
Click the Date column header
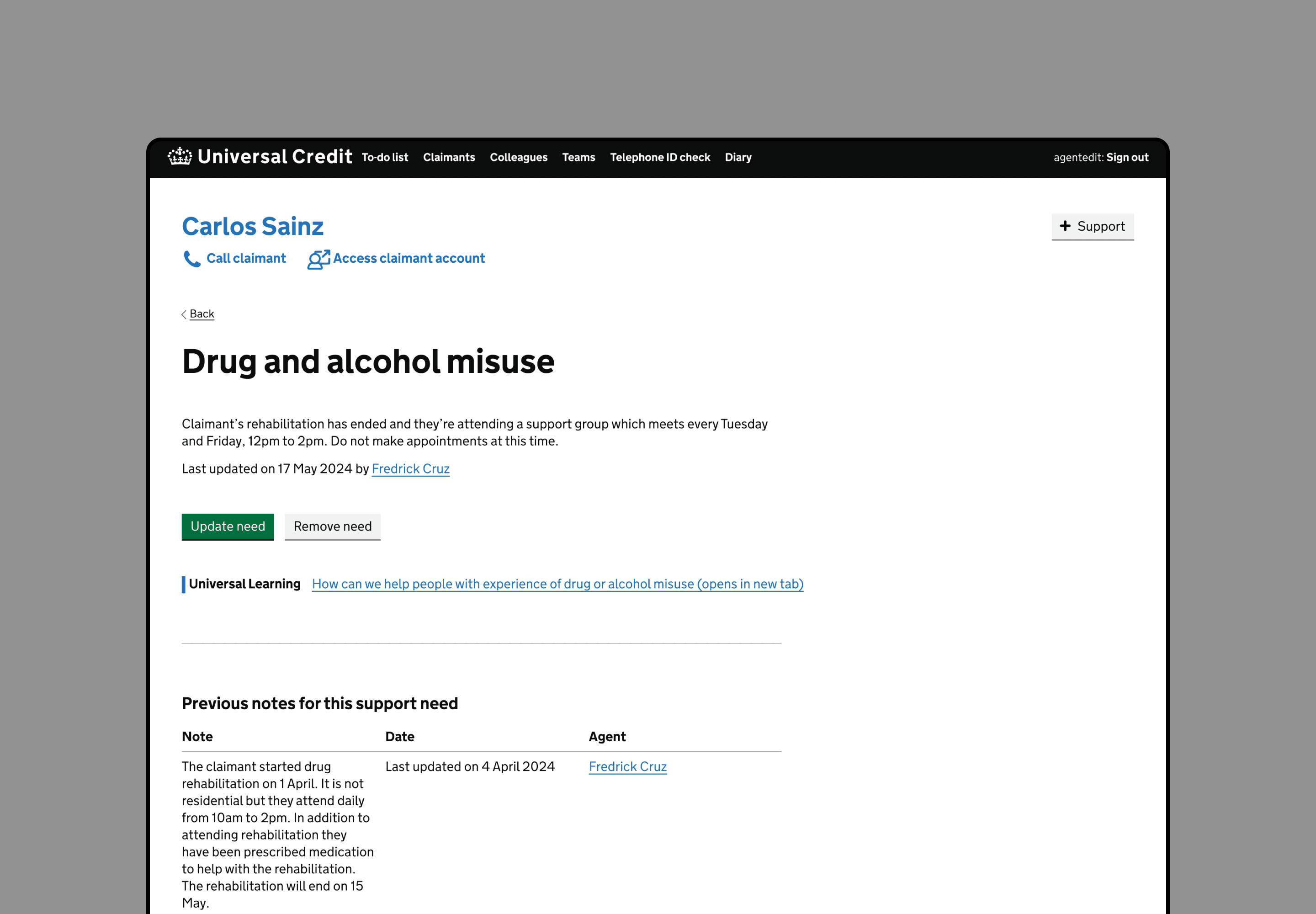pos(400,737)
